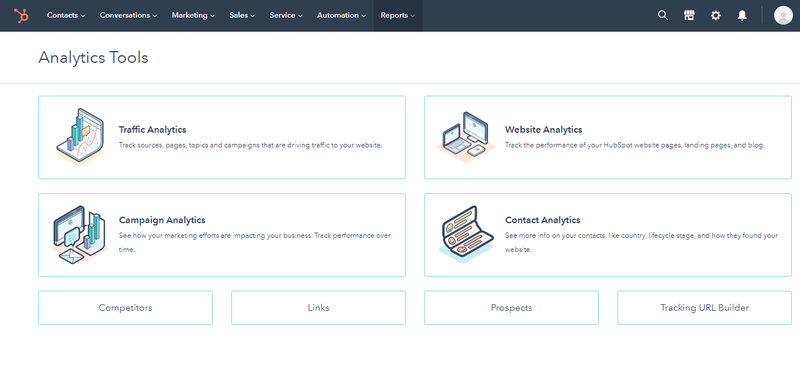Viewport: 800px width, 380px height.
Task: Expand the Service menu
Action: 286,15
